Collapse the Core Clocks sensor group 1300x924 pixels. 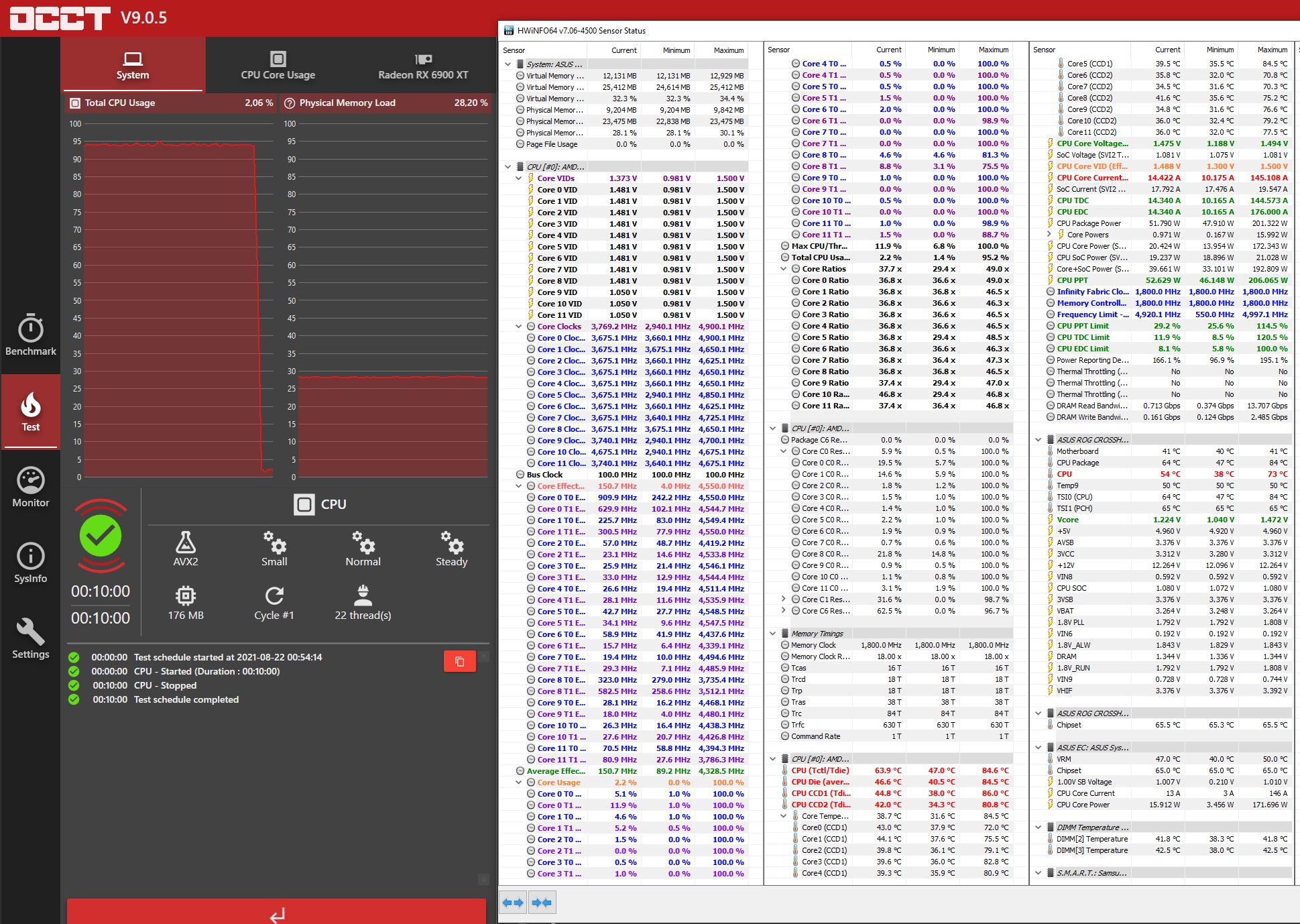click(519, 327)
